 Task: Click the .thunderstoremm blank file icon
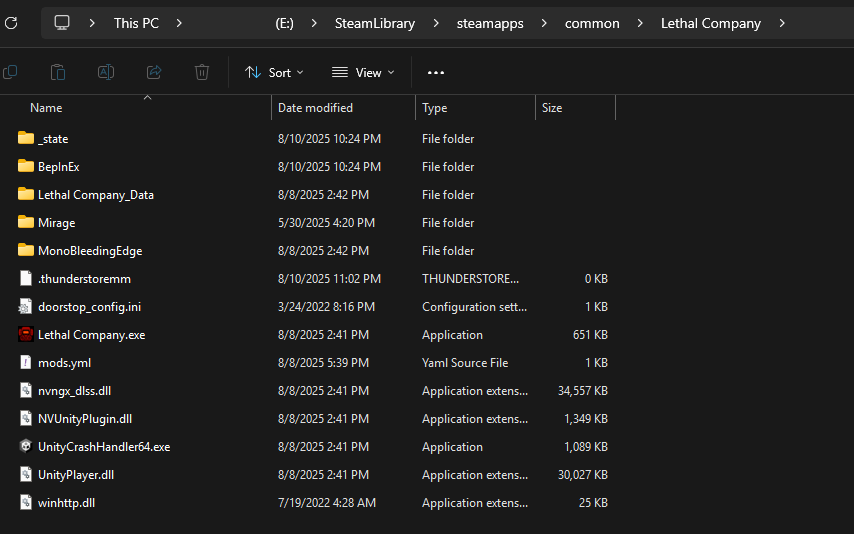pos(26,278)
